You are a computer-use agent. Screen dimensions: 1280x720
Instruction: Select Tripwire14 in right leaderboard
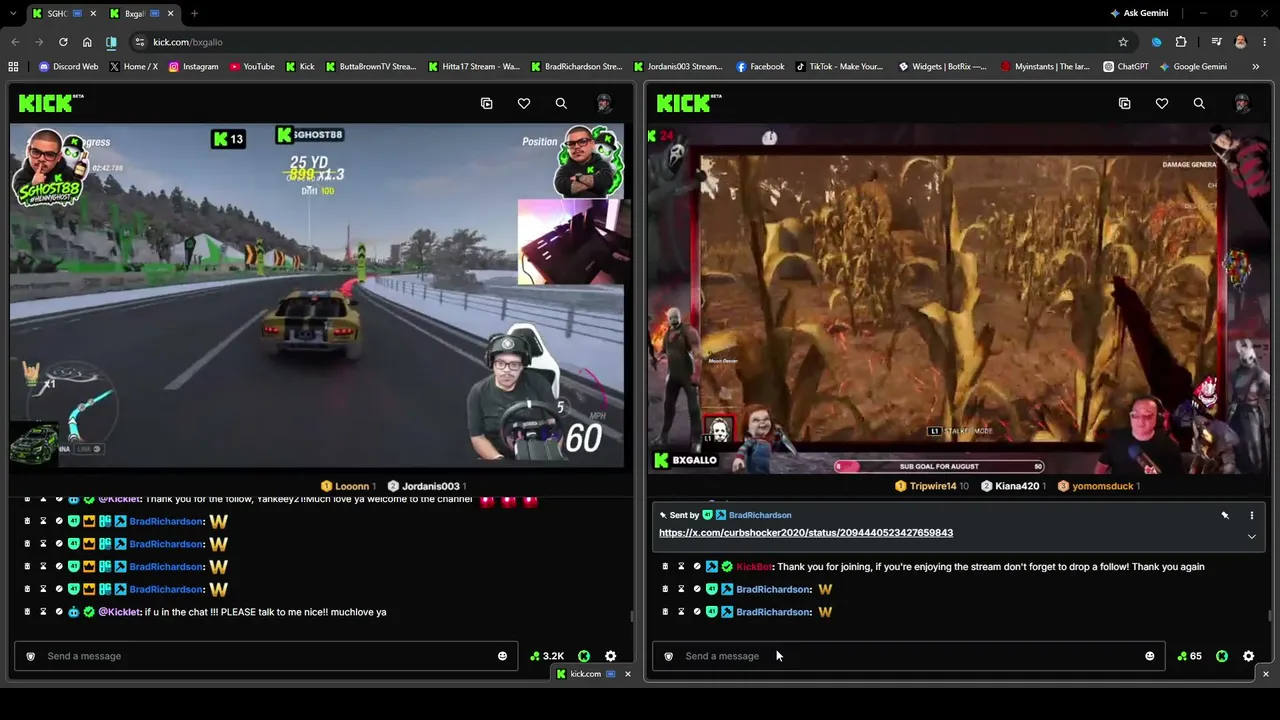(x=931, y=486)
